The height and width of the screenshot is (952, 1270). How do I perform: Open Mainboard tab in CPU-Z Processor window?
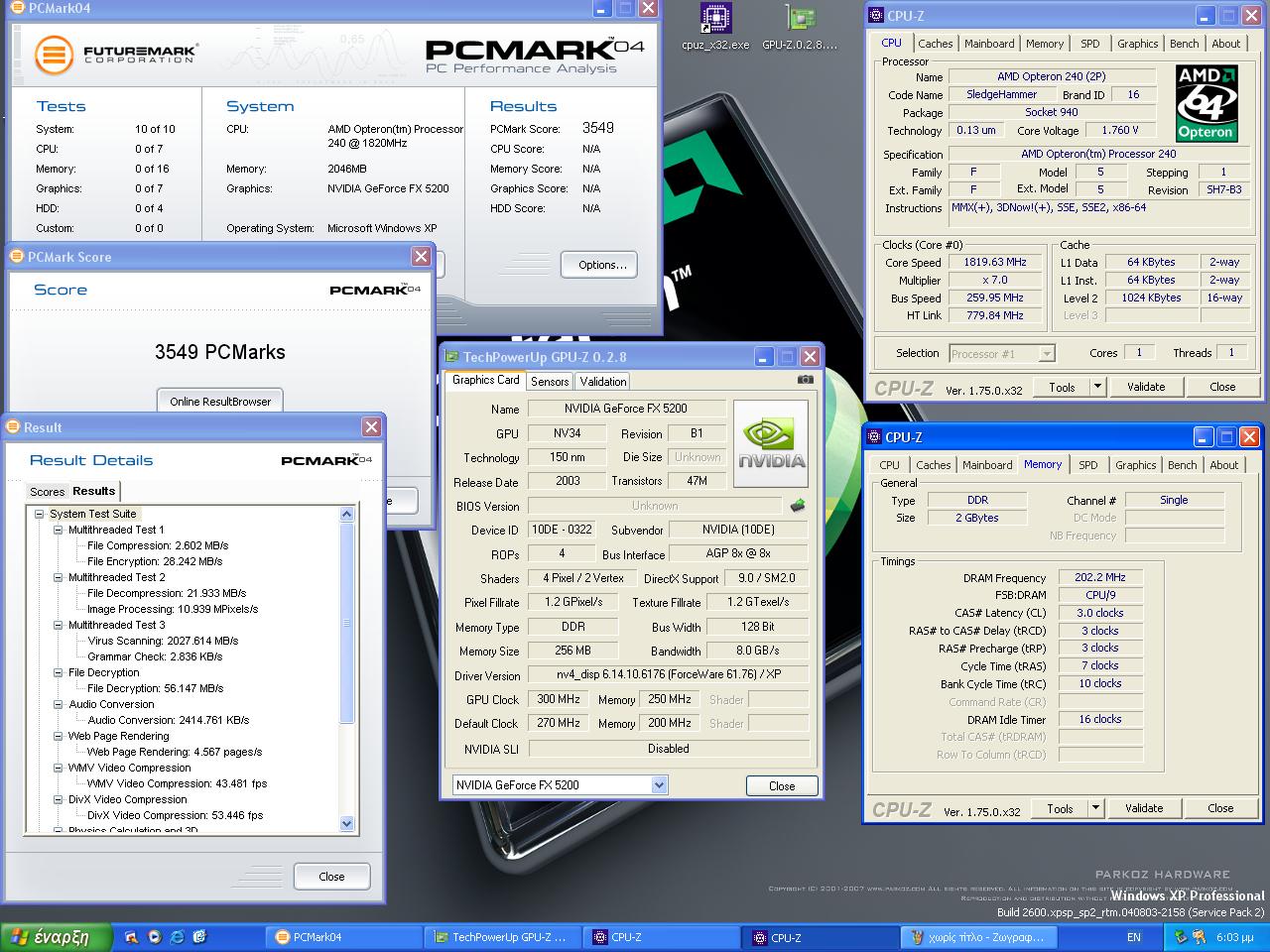989,44
